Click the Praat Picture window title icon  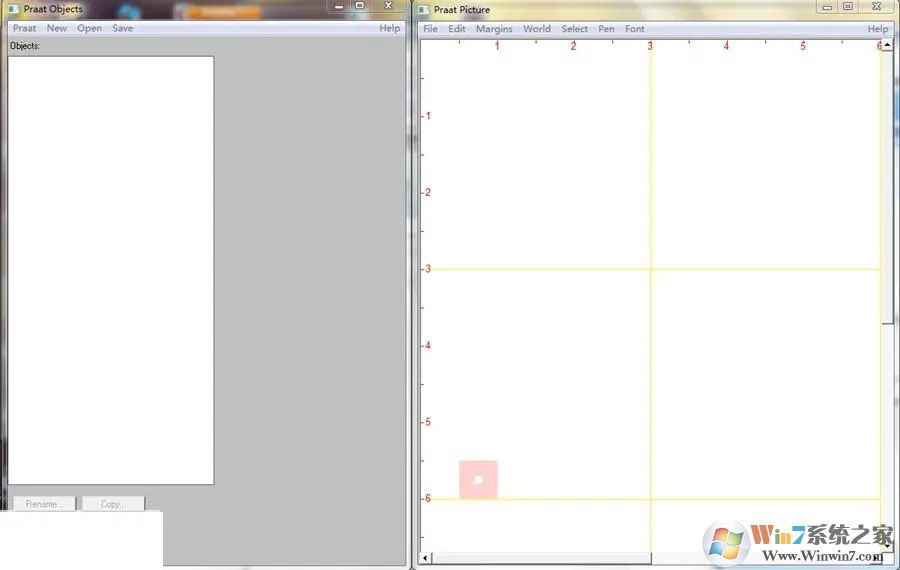pos(424,10)
